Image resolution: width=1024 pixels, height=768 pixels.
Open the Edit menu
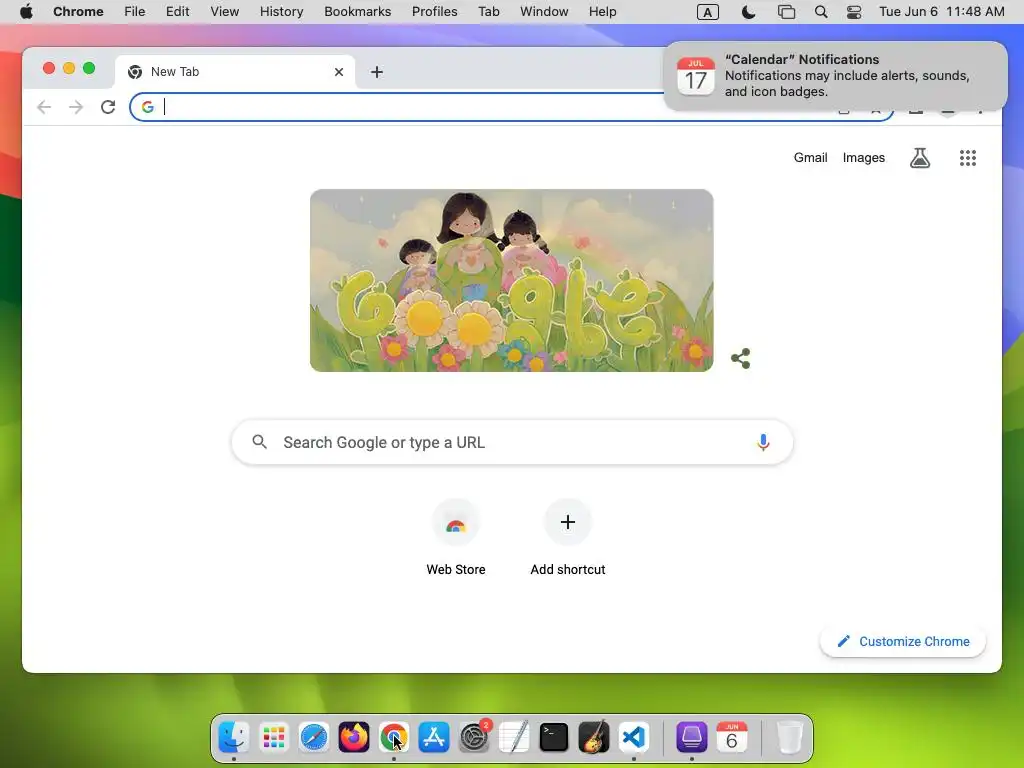[178, 12]
